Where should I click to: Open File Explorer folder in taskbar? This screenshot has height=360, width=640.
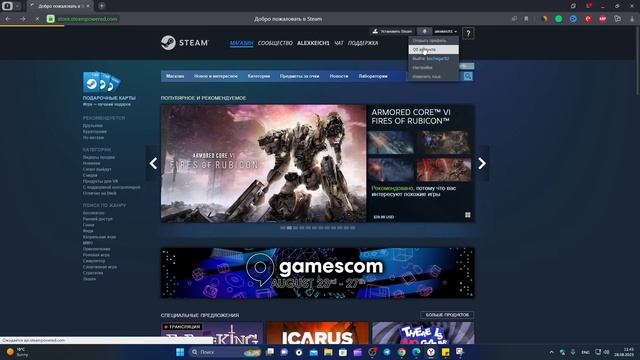tap(328, 352)
